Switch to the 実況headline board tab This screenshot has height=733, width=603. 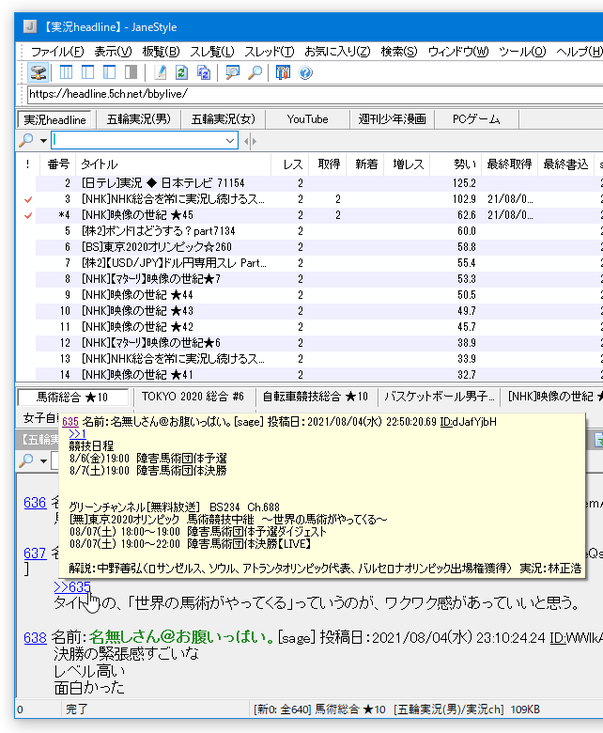[x=55, y=120]
